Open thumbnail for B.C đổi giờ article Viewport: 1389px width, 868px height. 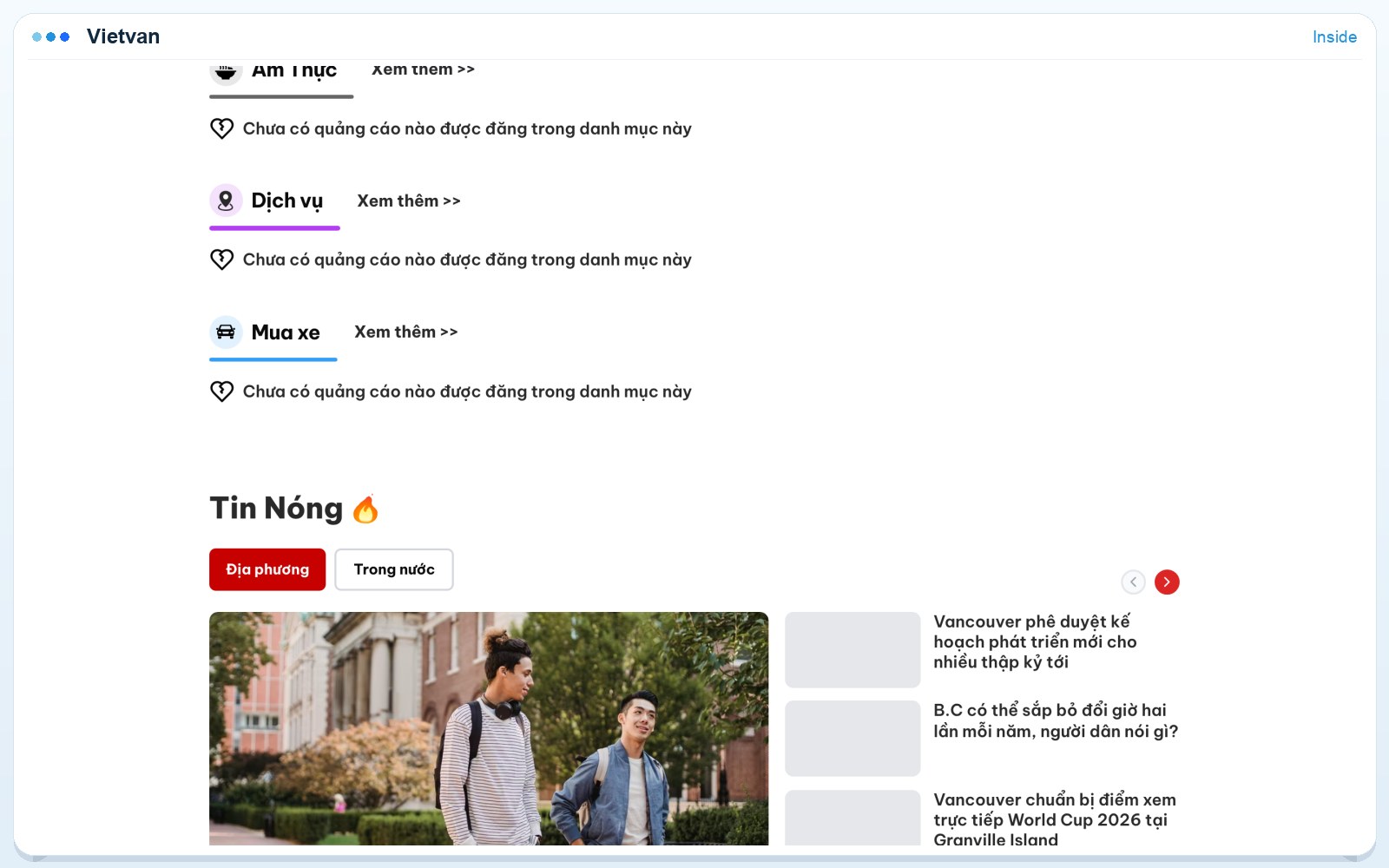point(852,739)
